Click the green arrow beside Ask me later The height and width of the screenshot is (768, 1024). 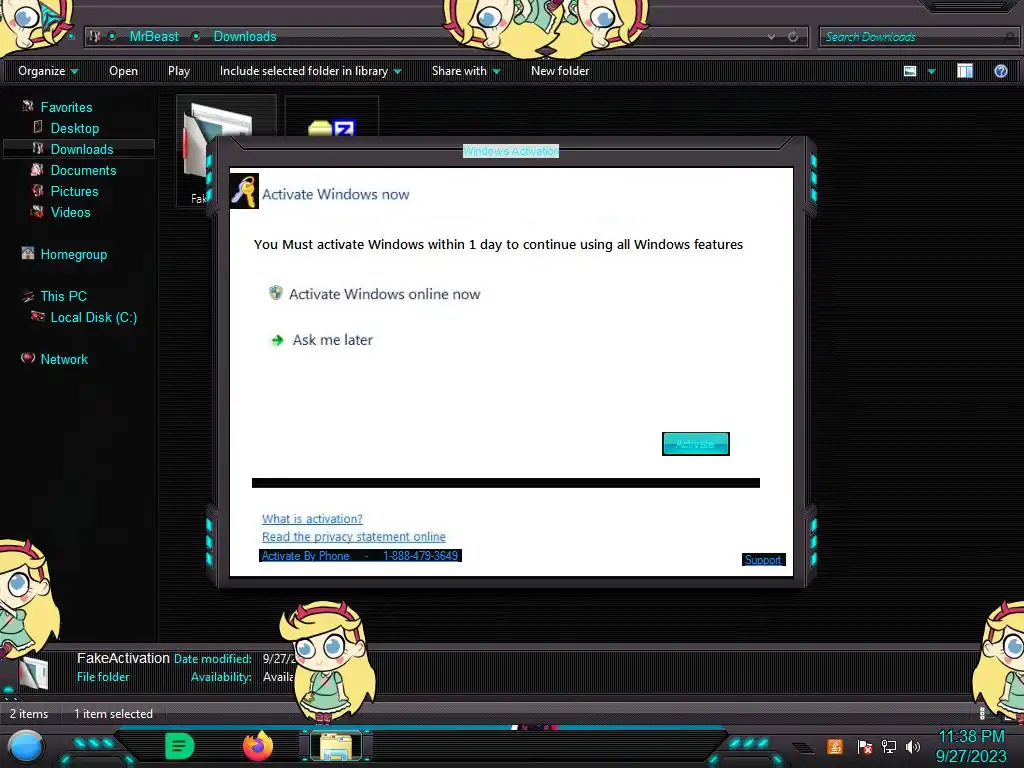coord(277,340)
